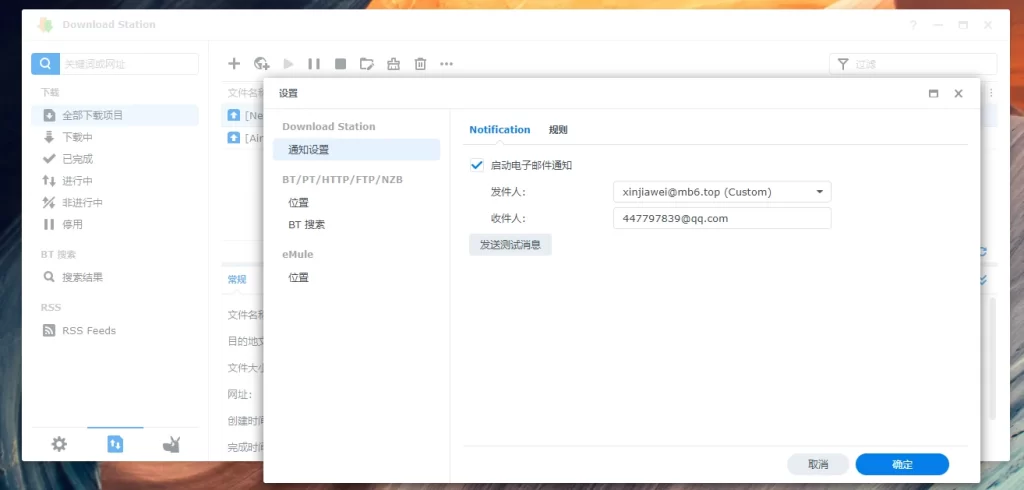Stop the selected download with square icon
Screen dimensions: 1024x490
[x=340, y=63]
